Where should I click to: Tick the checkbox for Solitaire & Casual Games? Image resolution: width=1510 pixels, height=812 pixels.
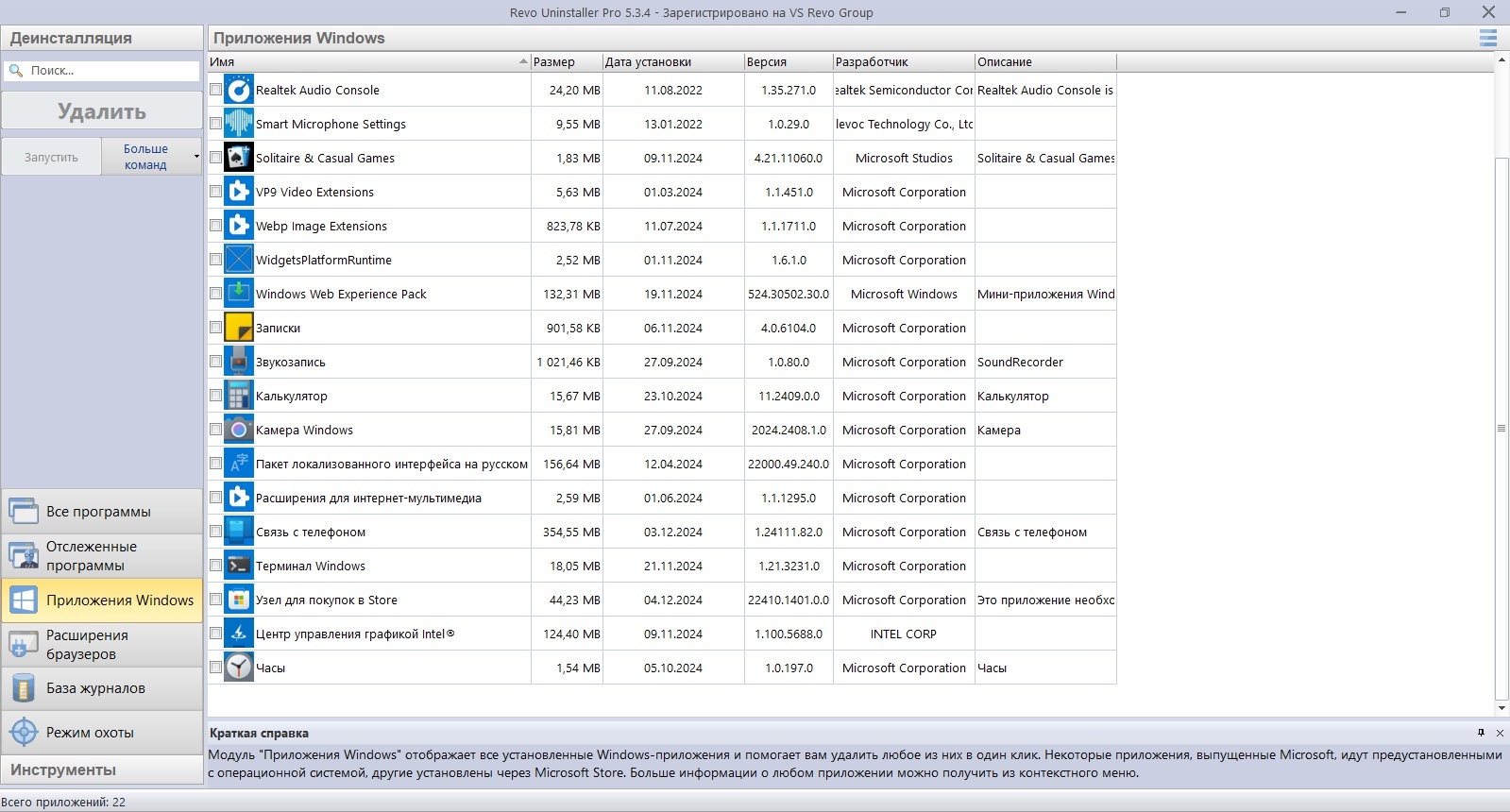pyautogui.click(x=215, y=158)
